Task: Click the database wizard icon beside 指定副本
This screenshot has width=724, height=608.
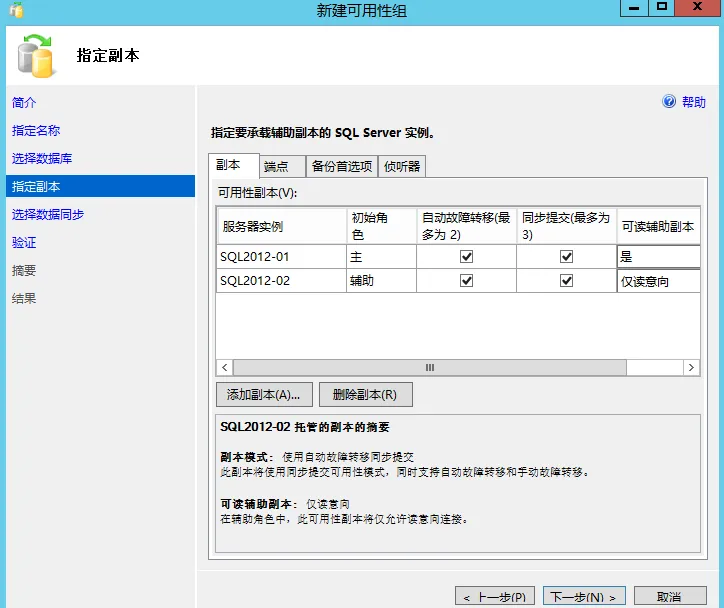Action: click(36, 56)
